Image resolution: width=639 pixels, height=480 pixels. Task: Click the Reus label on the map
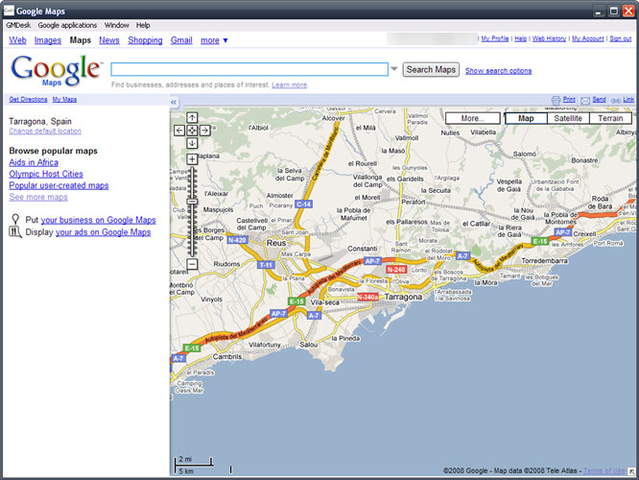point(276,243)
